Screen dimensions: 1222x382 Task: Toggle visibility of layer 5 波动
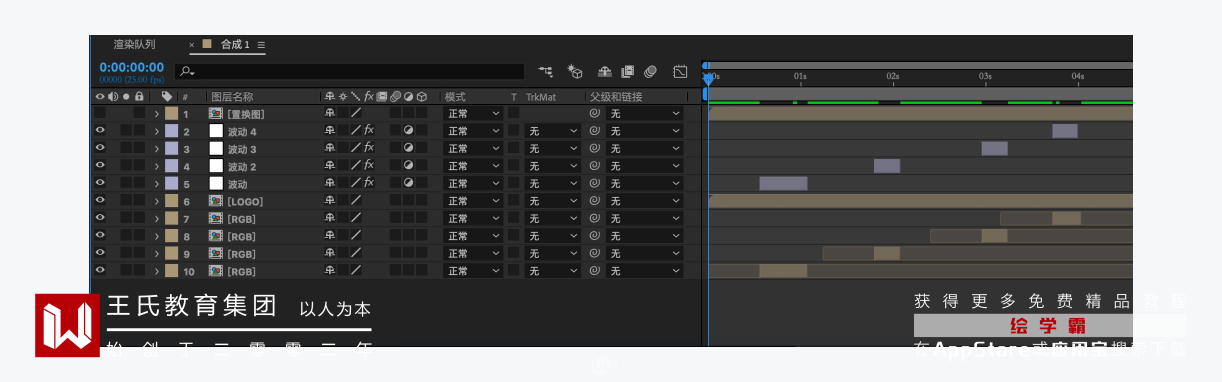click(100, 183)
